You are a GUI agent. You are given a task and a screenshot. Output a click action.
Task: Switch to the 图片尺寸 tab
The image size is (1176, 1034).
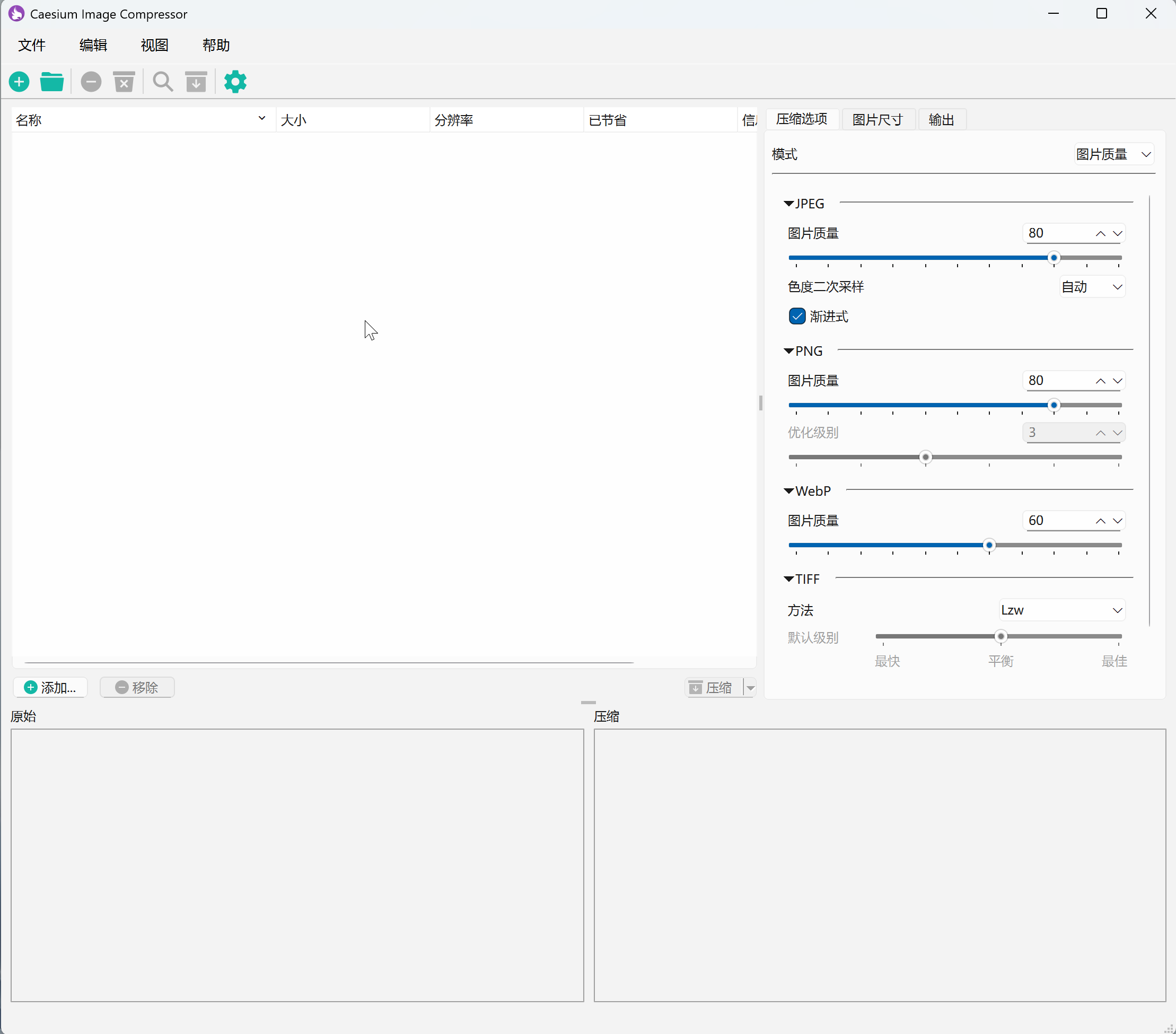pos(877,120)
